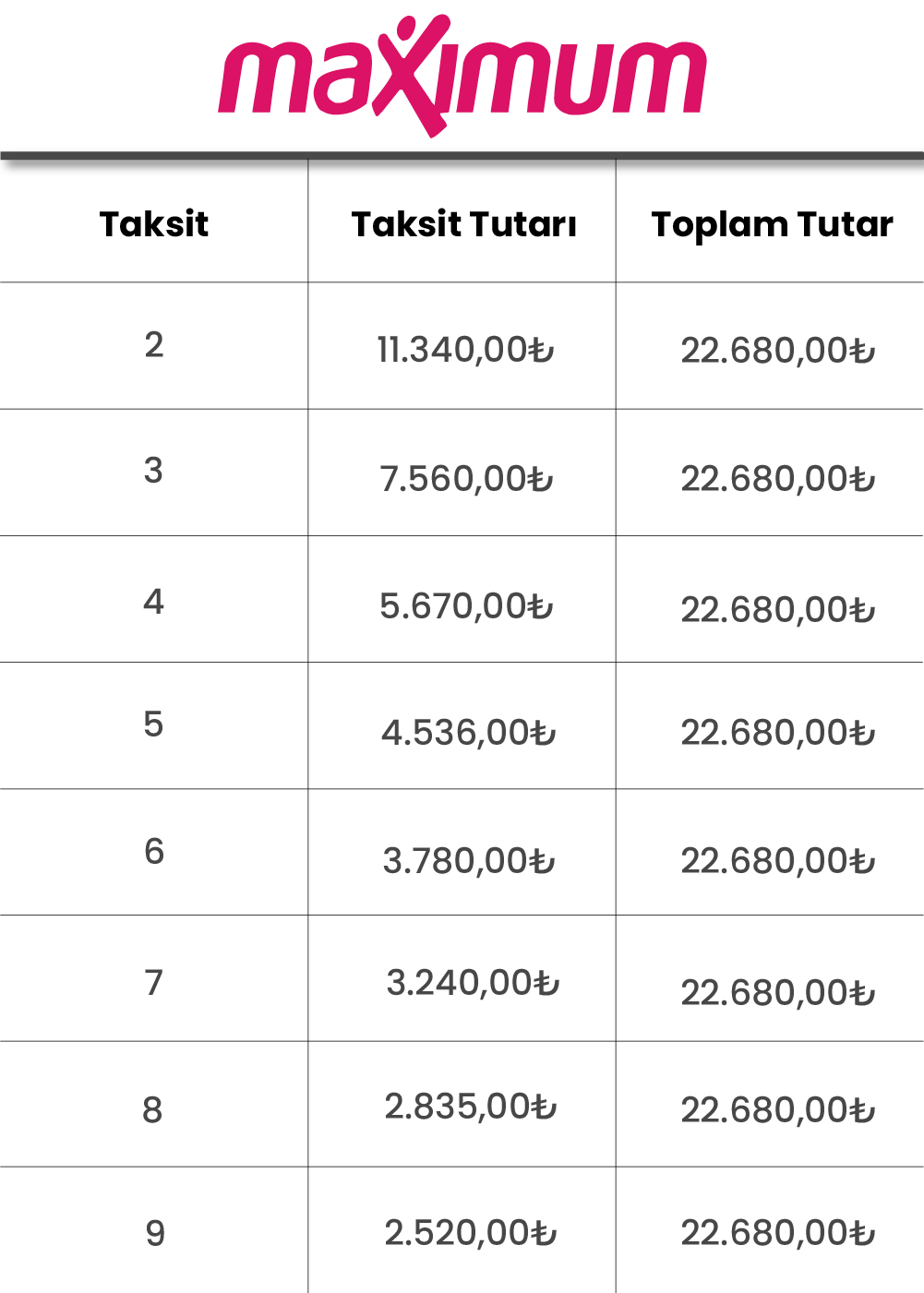
Task: Select the 2.835,00₺ amount cell
Action: pyautogui.click(x=471, y=1107)
